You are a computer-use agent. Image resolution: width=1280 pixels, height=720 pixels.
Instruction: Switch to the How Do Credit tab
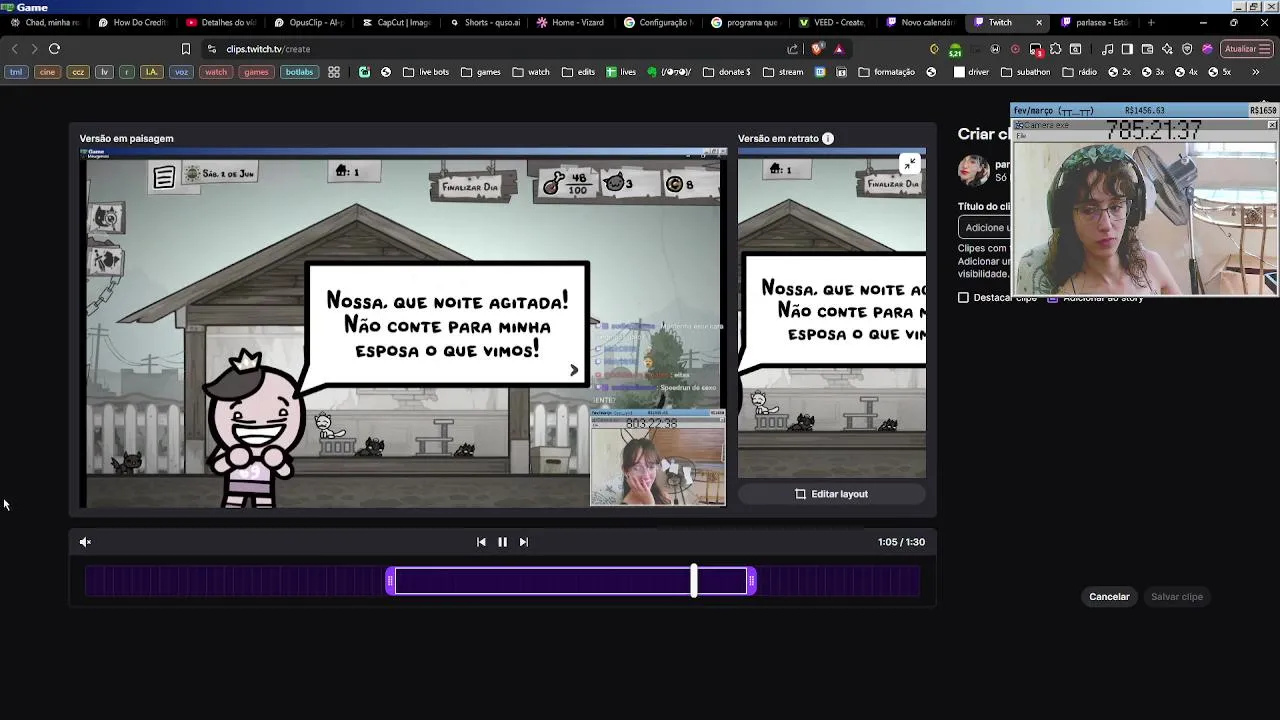[133, 22]
